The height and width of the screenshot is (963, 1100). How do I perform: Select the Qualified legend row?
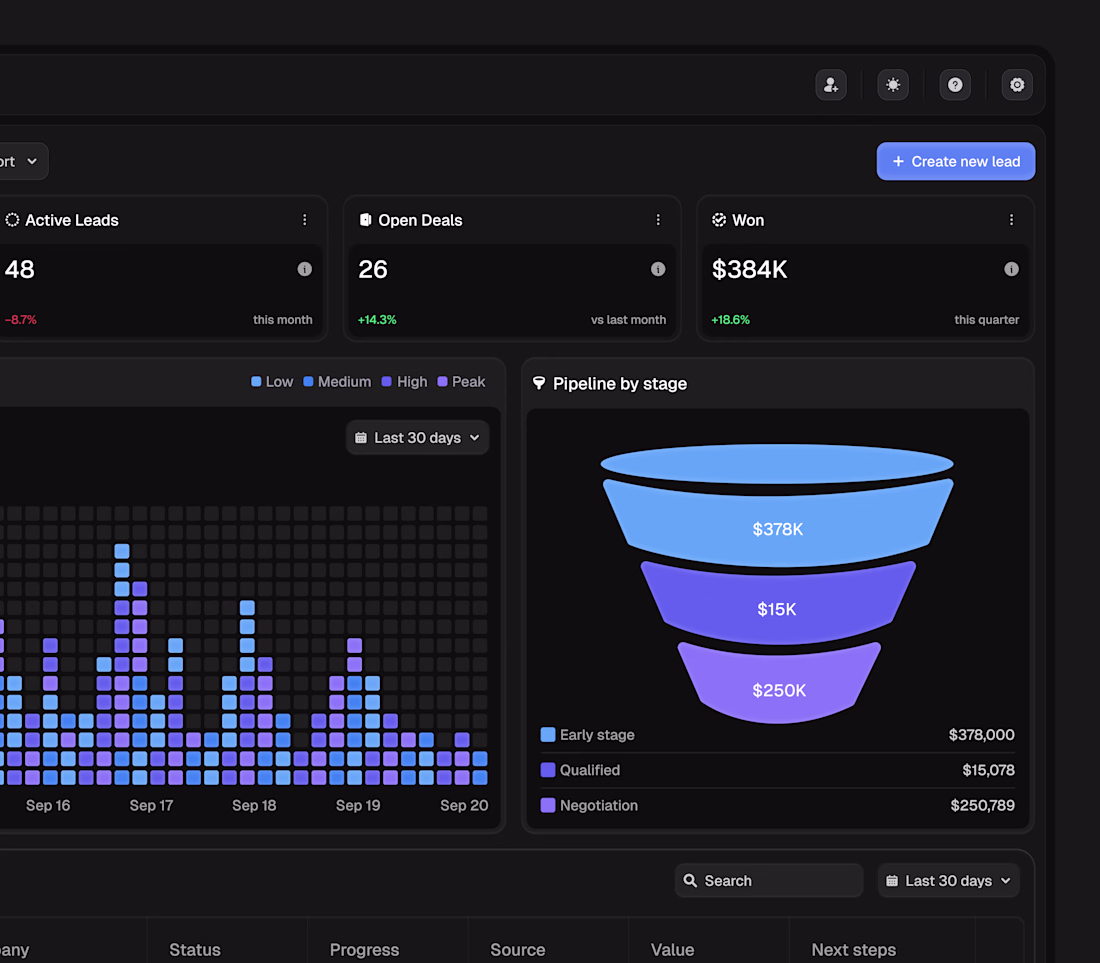[x=777, y=770]
